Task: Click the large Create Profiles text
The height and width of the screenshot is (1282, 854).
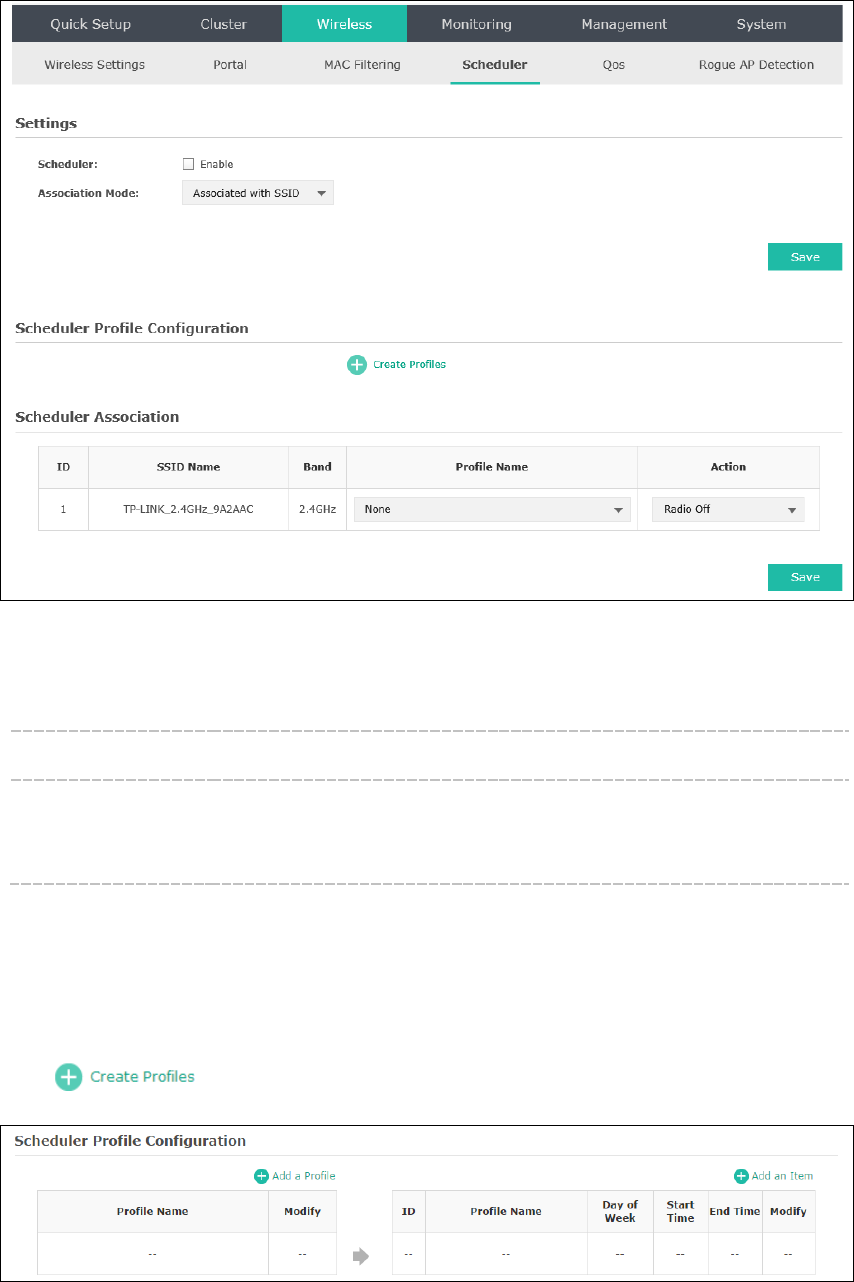Action: click(x=142, y=1077)
